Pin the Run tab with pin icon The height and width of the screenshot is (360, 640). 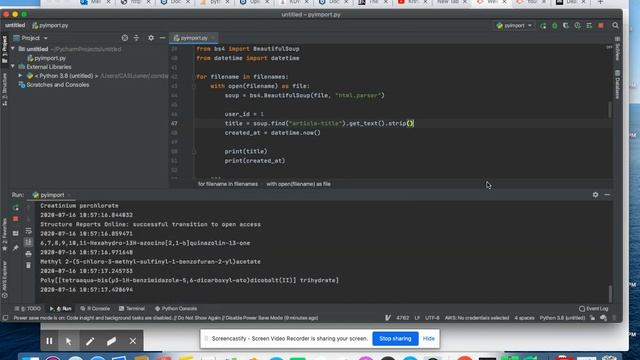coord(16,248)
